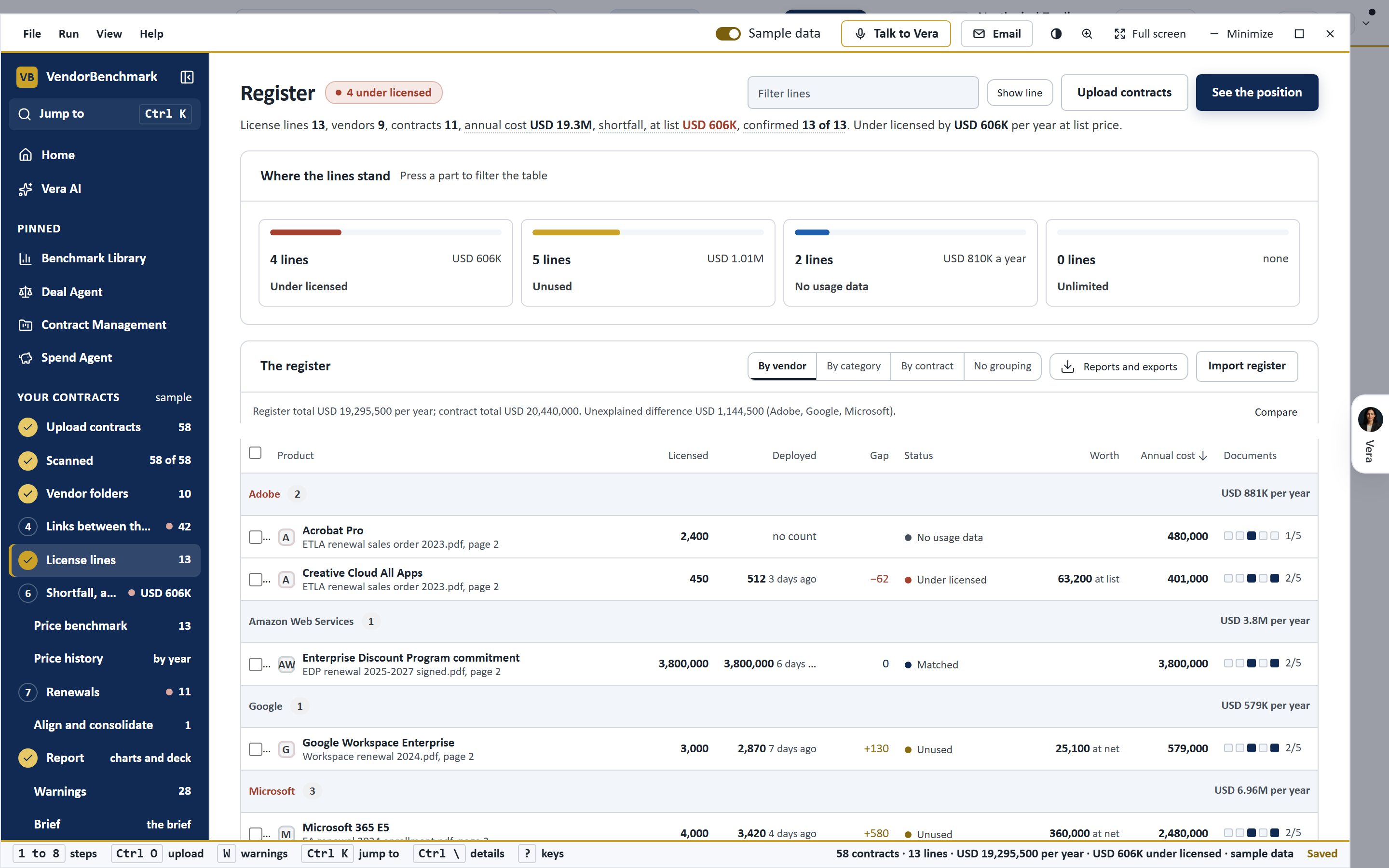Sort by the Annual cost column arrow
Viewport: 1389px width, 868px height.
pos(1203,456)
